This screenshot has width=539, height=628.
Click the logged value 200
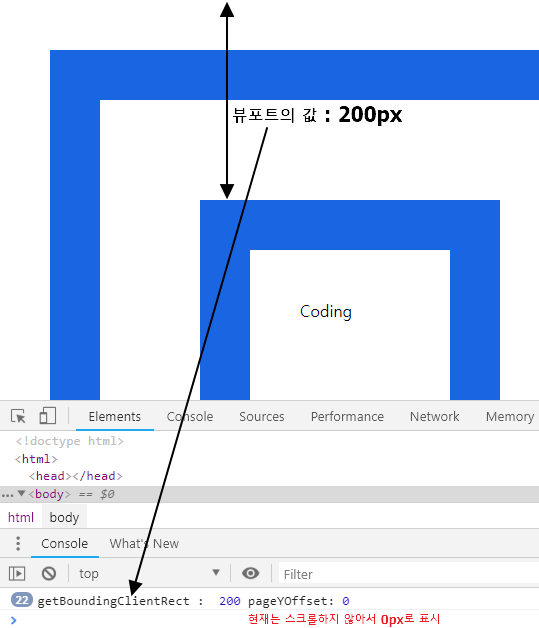[x=230, y=601]
